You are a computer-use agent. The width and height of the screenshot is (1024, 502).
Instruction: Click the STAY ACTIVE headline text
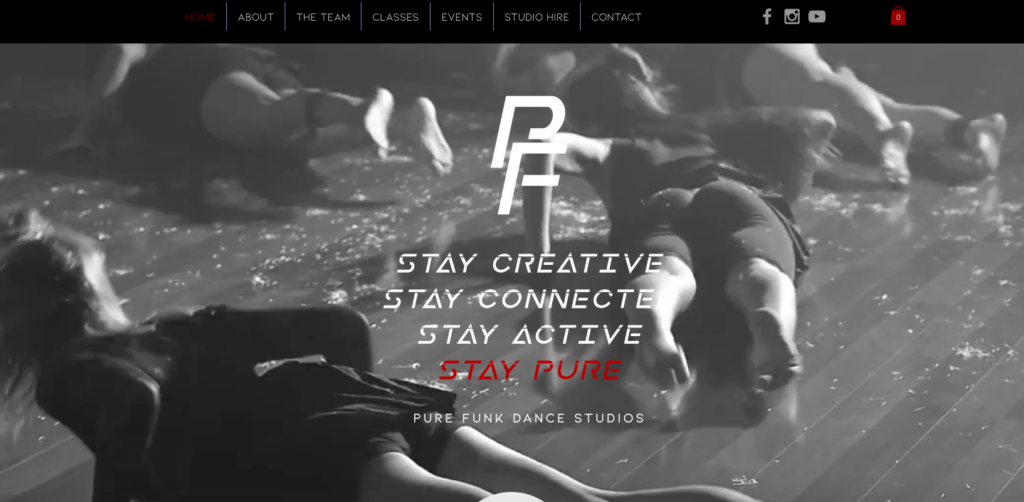coord(530,335)
